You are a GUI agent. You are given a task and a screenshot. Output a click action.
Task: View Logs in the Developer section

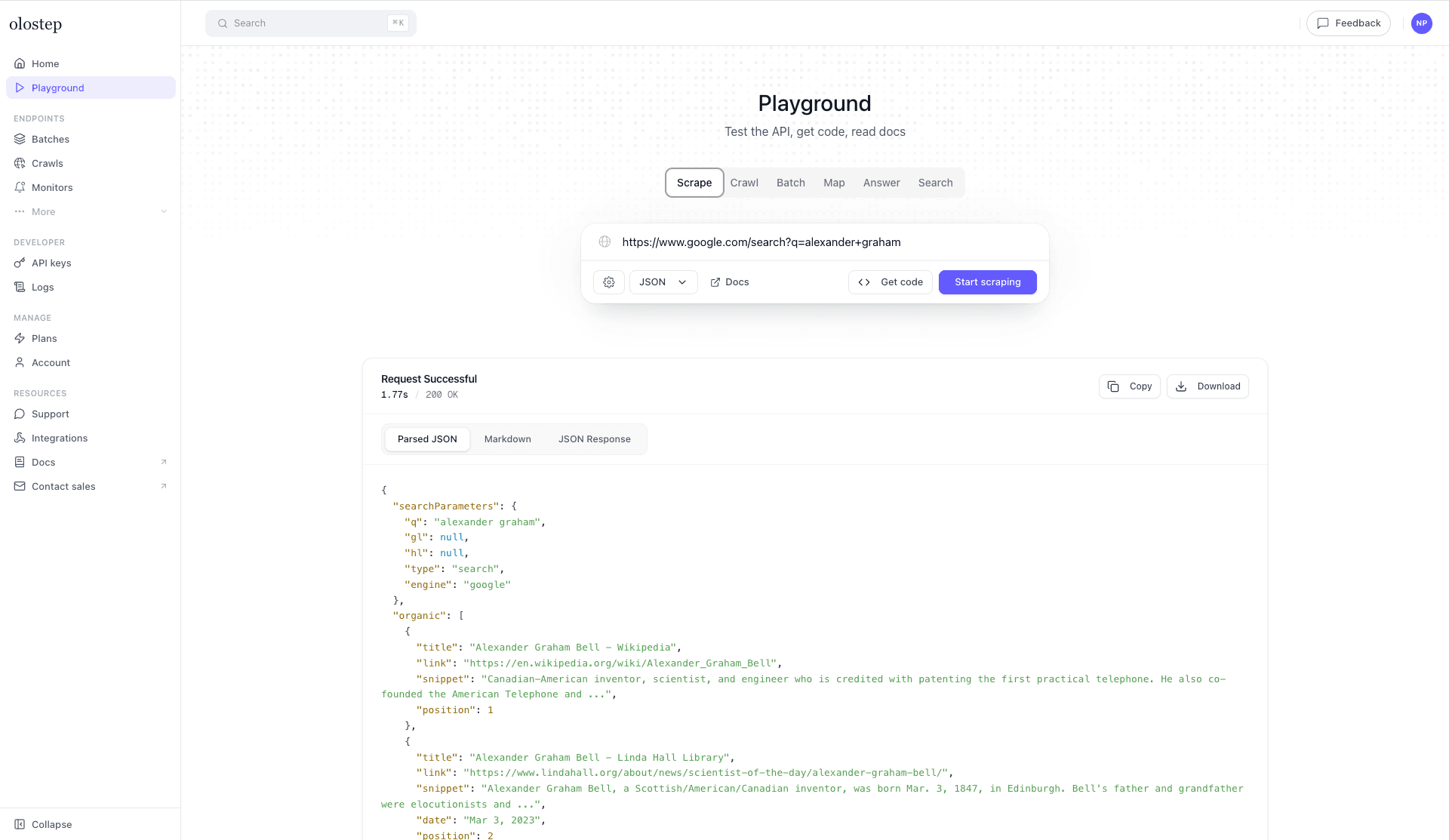pyautogui.click(x=91, y=287)
